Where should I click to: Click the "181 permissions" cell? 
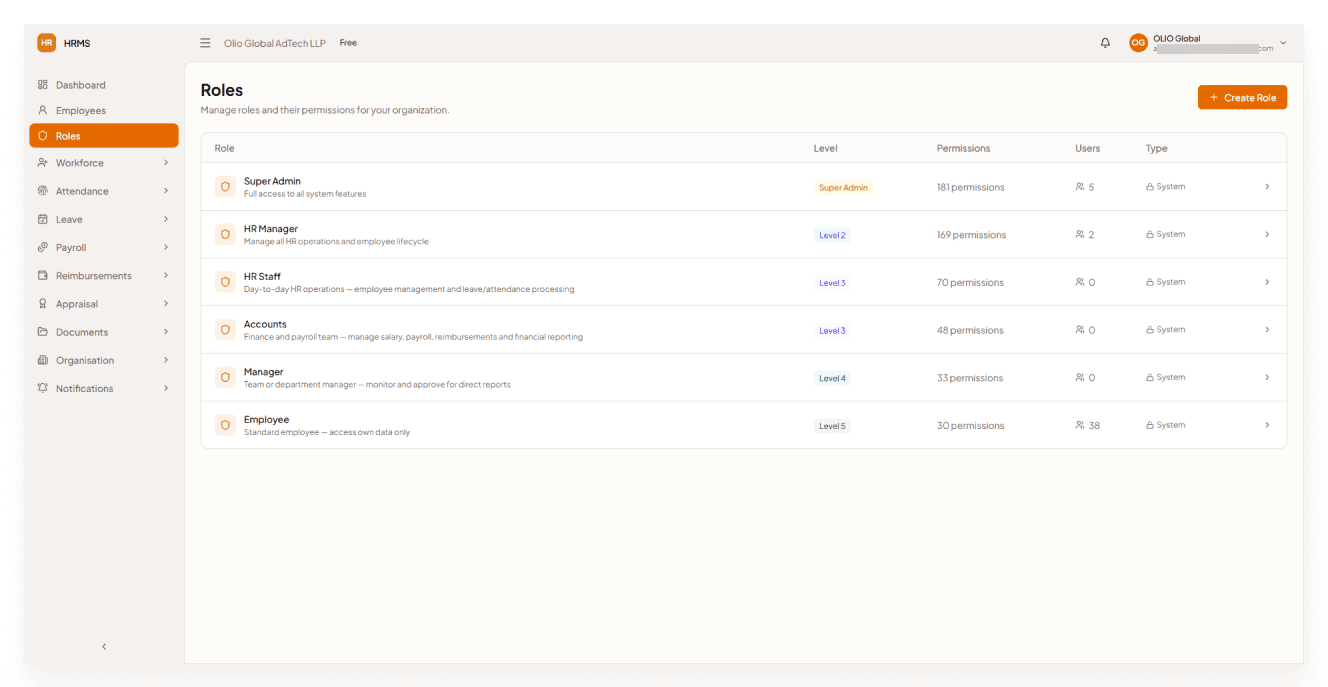tap(971, 187)
